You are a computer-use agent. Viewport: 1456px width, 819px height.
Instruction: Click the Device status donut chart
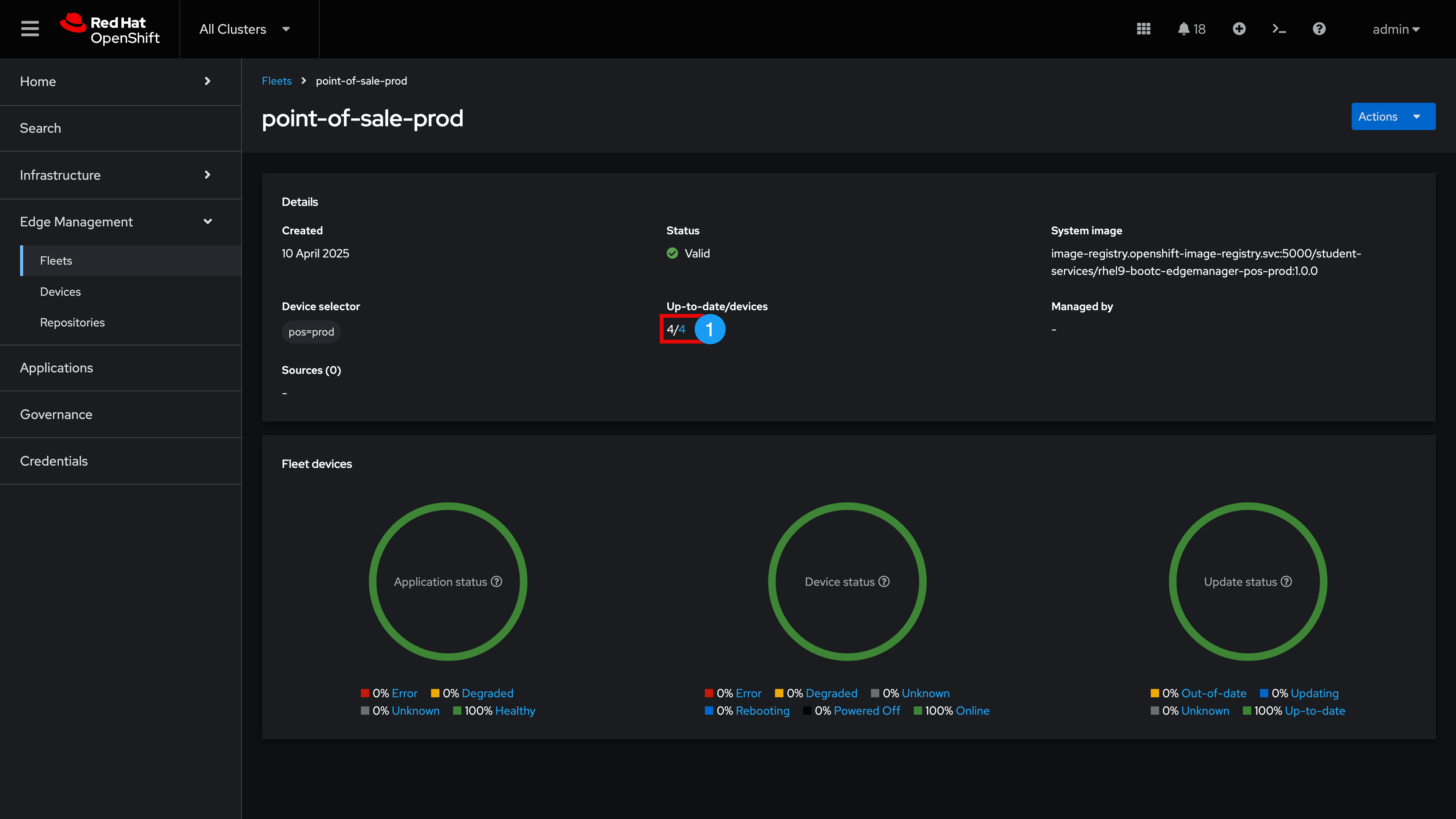click(847, 582)
